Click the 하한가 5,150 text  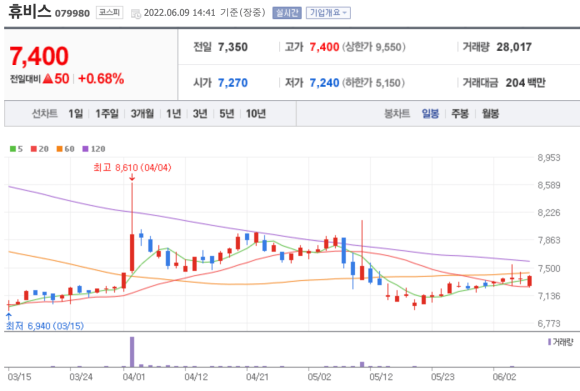[x=374, y=83]
